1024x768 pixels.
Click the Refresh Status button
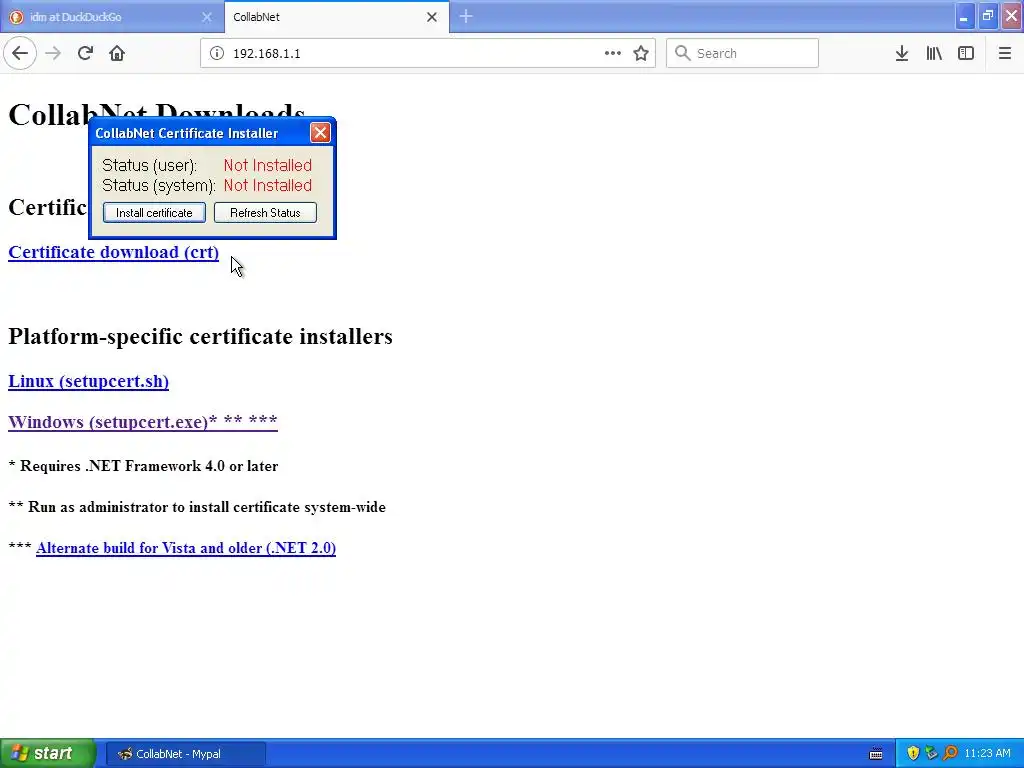click(x=265, y=212)
